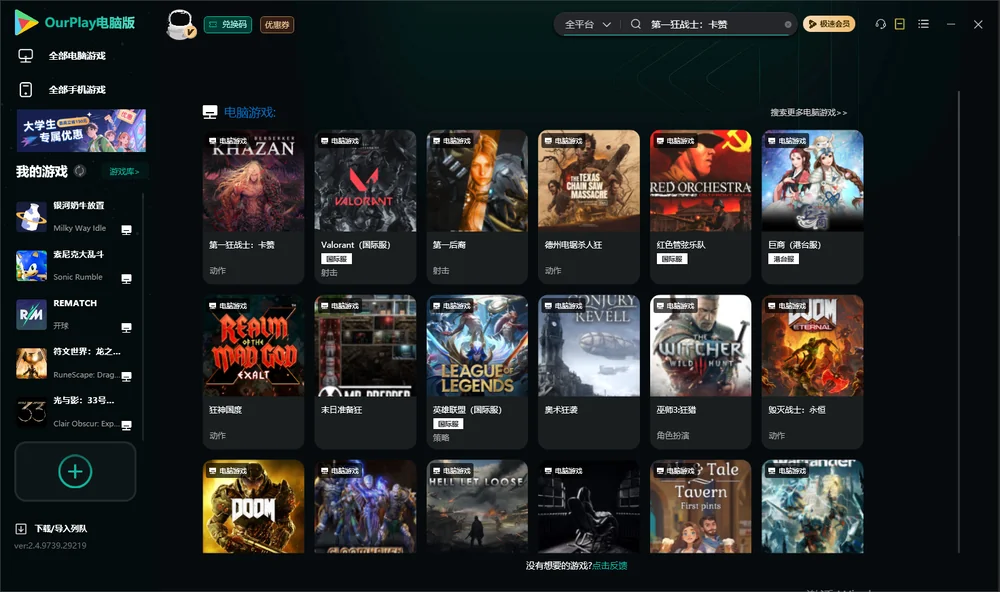This screenshot has width=1000, height=592.
Task: Refresh the 我的游戏 list
Action: click(x=80, y=171)
